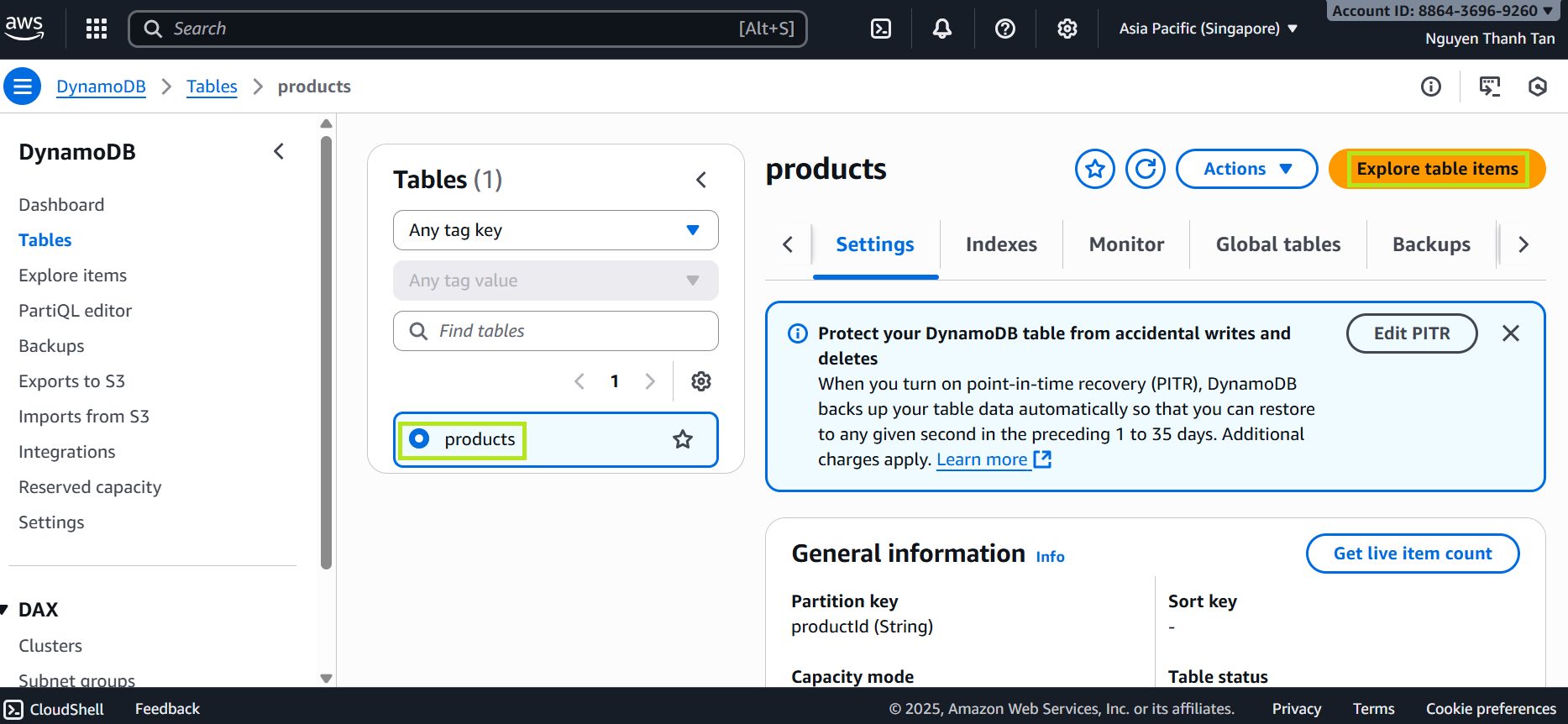Select the products table radio button

(419, 439)
